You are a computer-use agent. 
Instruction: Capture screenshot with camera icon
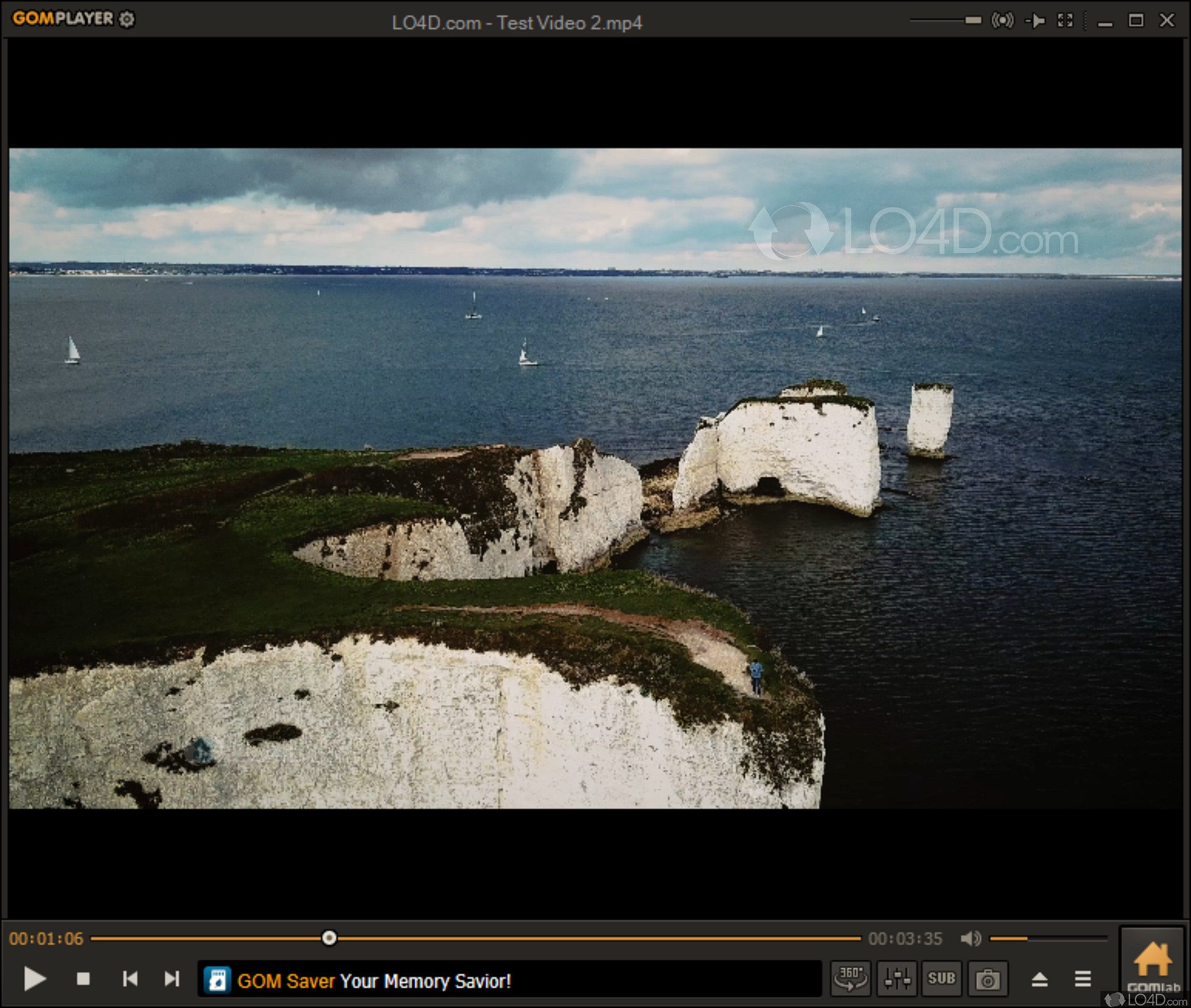click(987, 979)
